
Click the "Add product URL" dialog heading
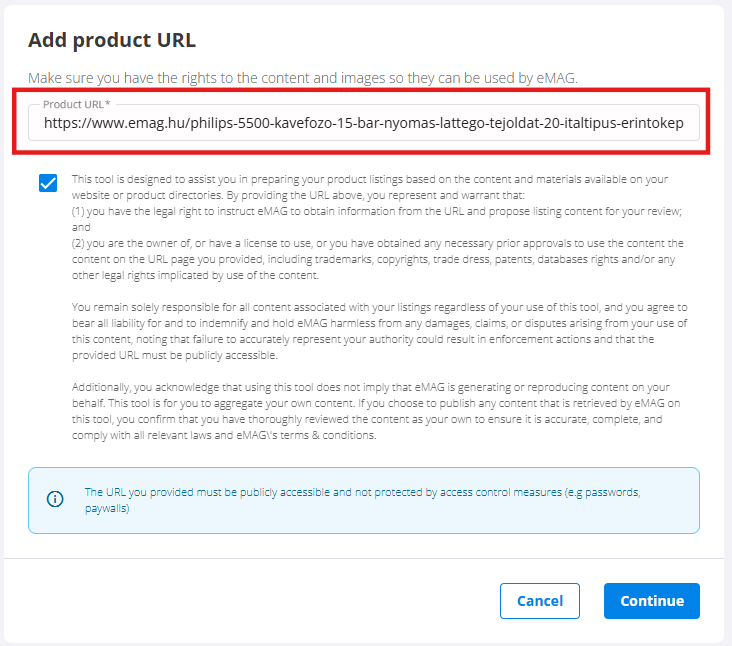click(x=112, y=41)
